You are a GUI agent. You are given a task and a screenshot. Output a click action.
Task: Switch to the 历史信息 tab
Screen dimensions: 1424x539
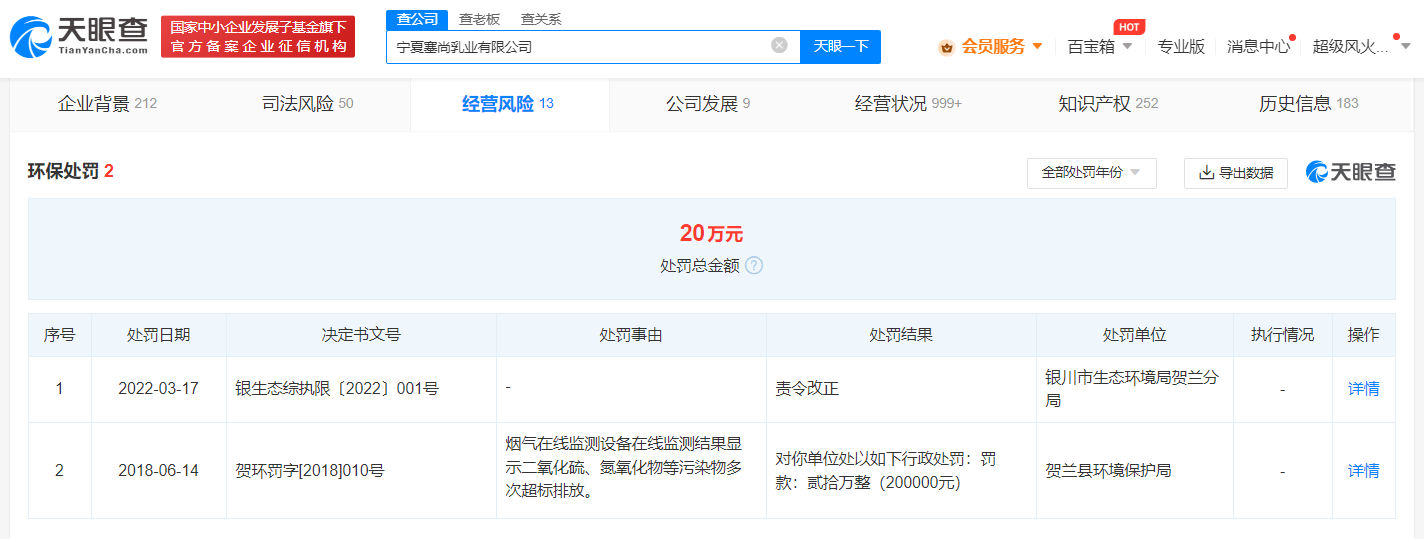coord(1308,104)
